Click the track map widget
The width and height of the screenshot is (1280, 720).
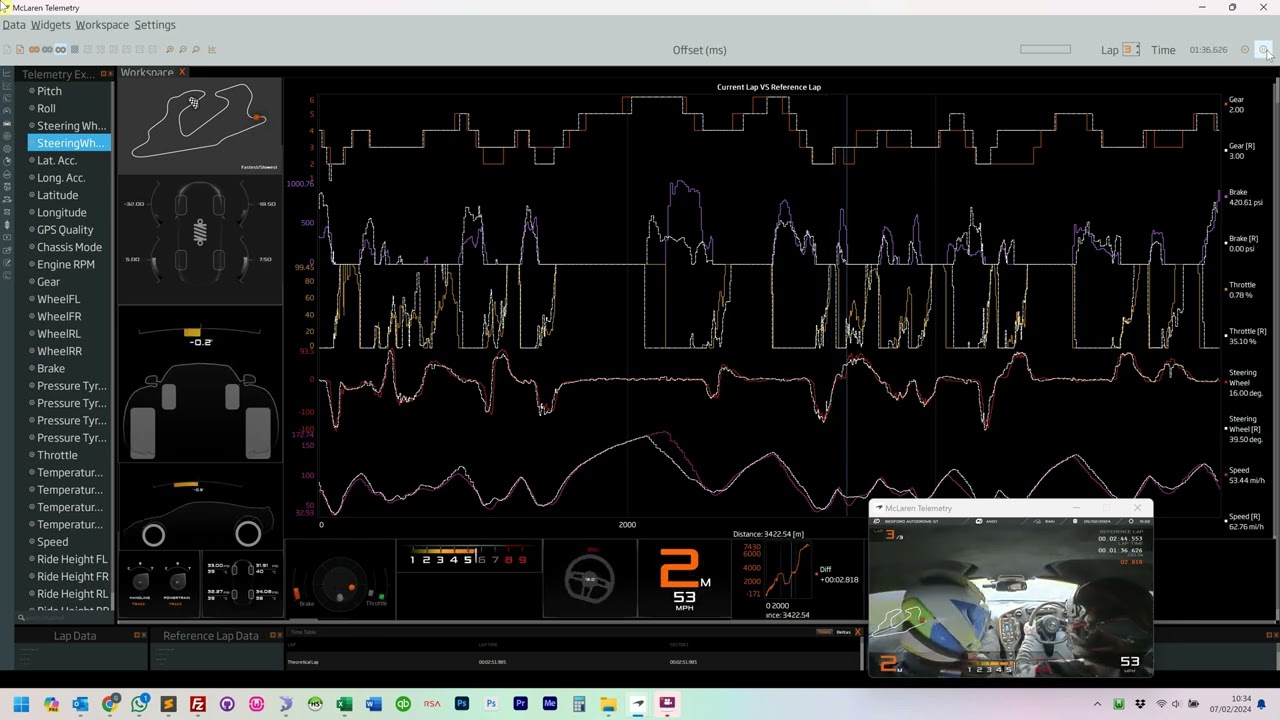click(200, 123)
